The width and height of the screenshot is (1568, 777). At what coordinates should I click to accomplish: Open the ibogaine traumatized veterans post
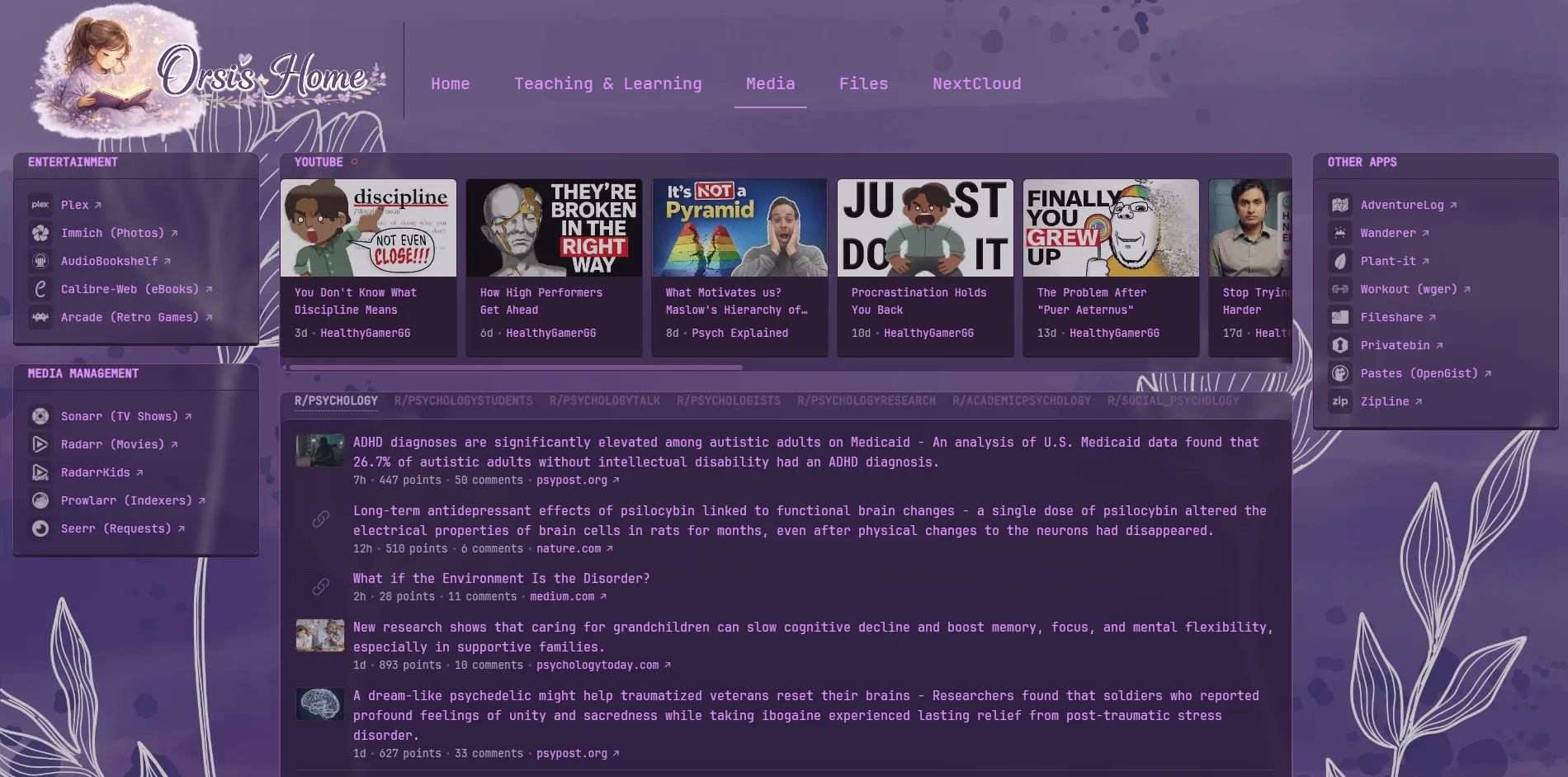click(x=806, y=715)
